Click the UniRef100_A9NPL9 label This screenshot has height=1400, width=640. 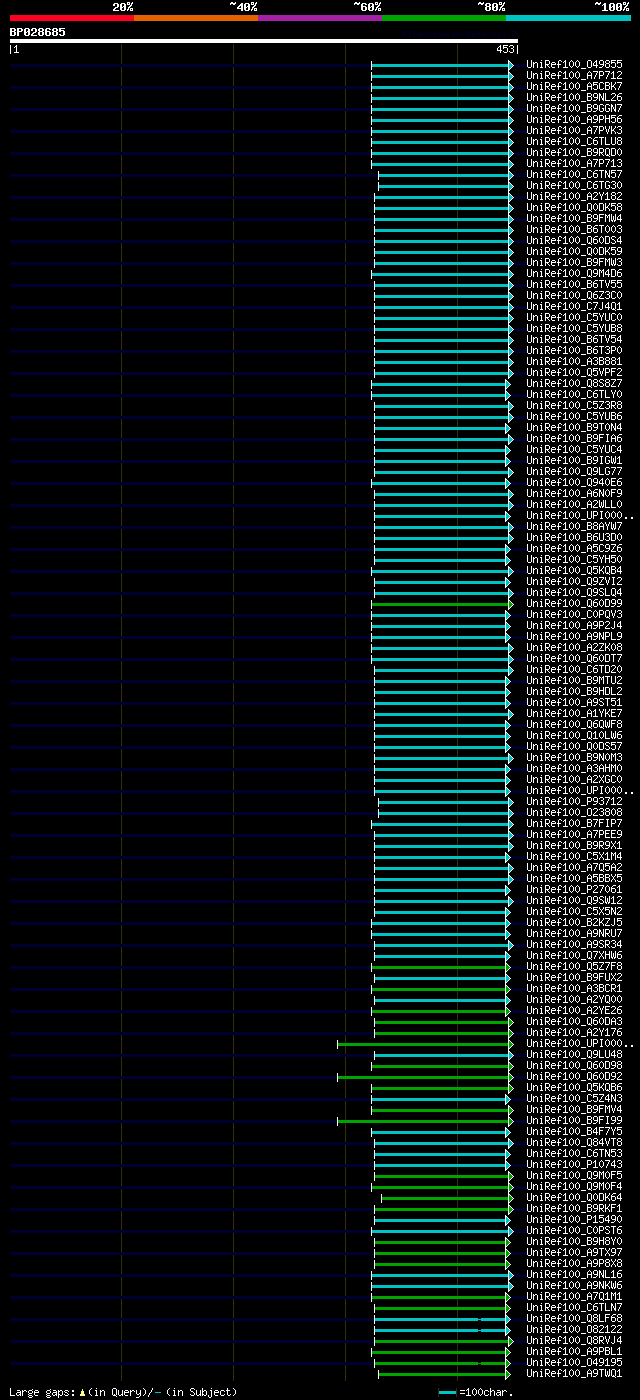coord(574,636)
